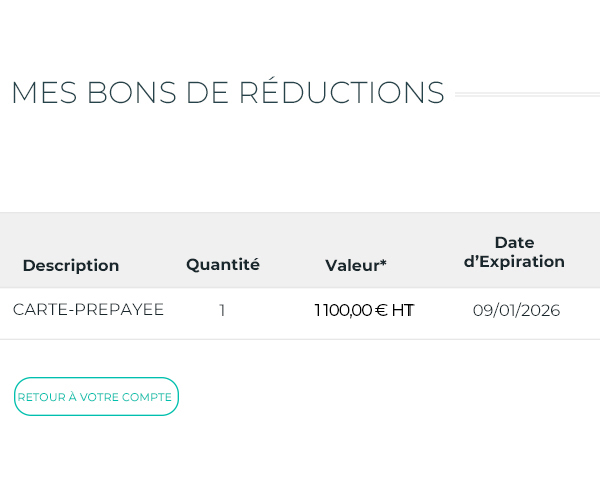Select the 1100,00 € HT value
Viewport: 600px width, 500px height.
[x=364, y=310]
